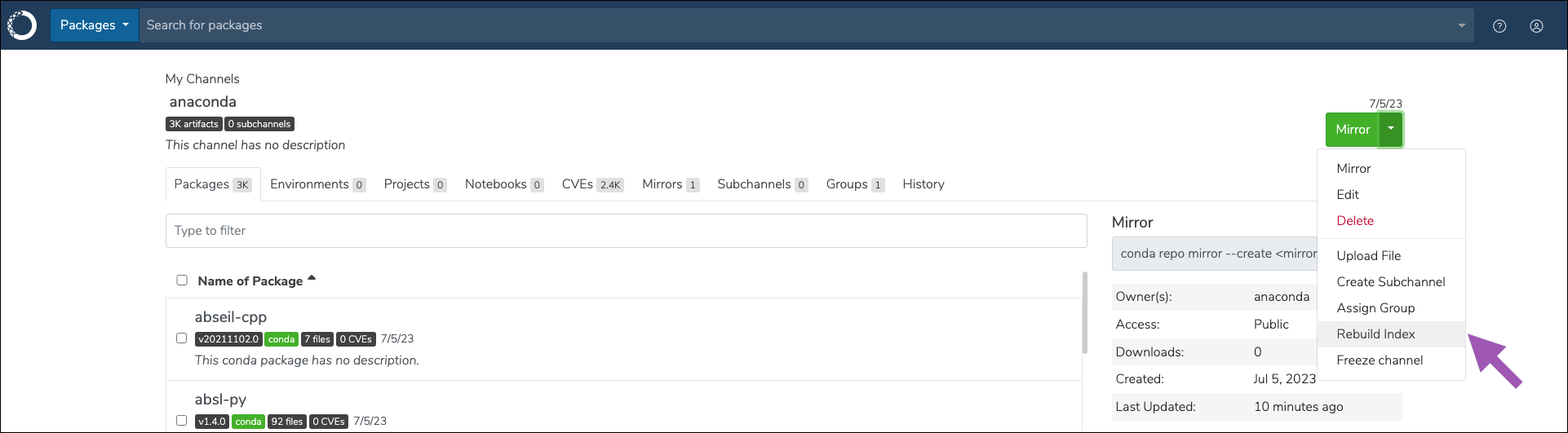Image resolution: width=1568 pixels, height=433 pixels.
Task: Check the select-all packages checkbox
Action: 182,281
